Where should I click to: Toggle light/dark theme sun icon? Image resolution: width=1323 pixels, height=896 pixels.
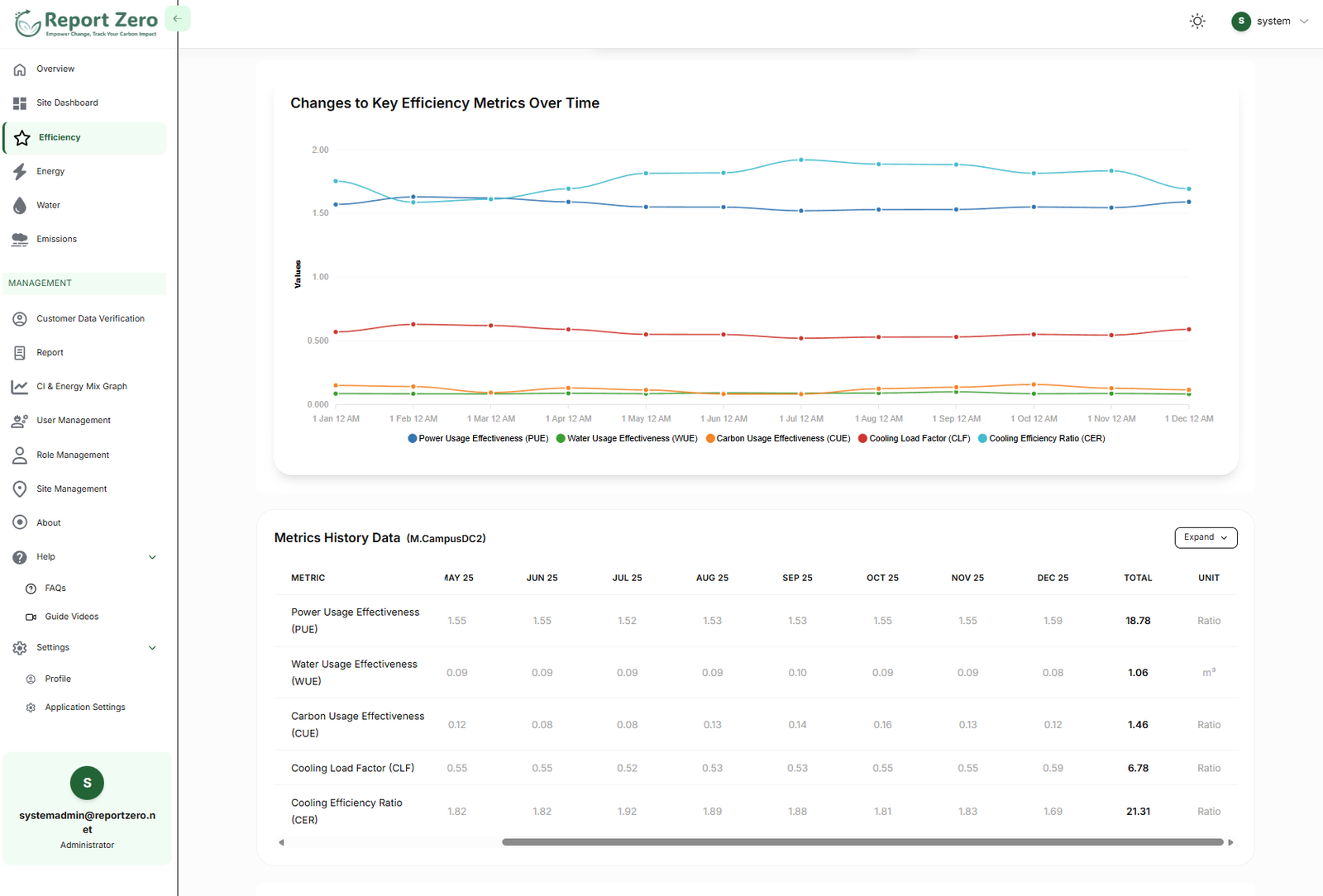1196,21
